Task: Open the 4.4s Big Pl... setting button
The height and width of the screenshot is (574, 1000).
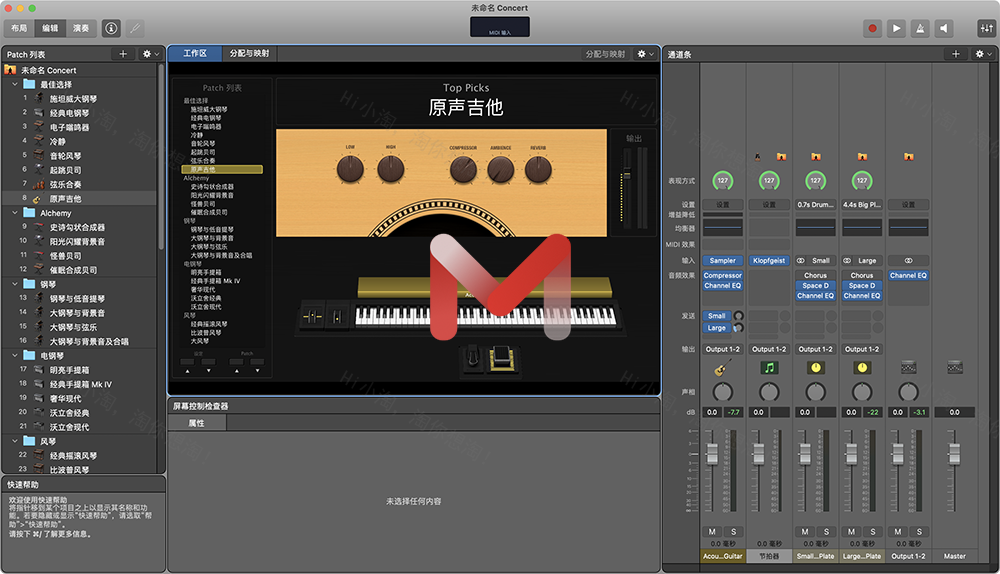Action: coord(862,205)
